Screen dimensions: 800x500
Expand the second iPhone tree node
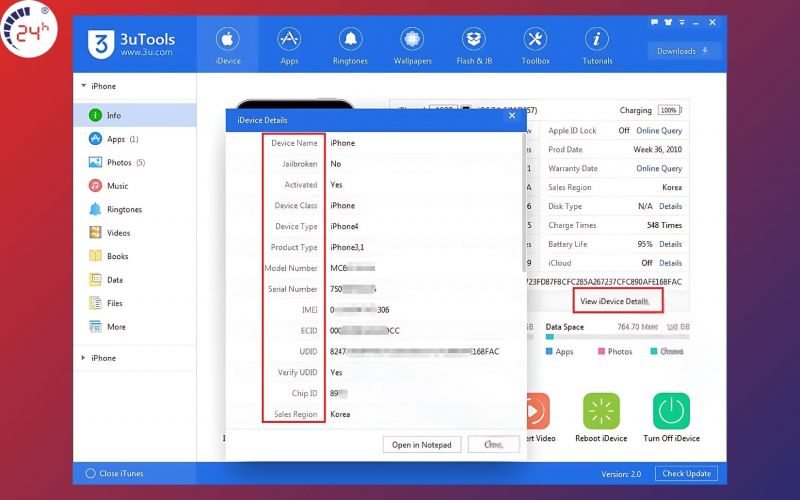pos(83,358)
